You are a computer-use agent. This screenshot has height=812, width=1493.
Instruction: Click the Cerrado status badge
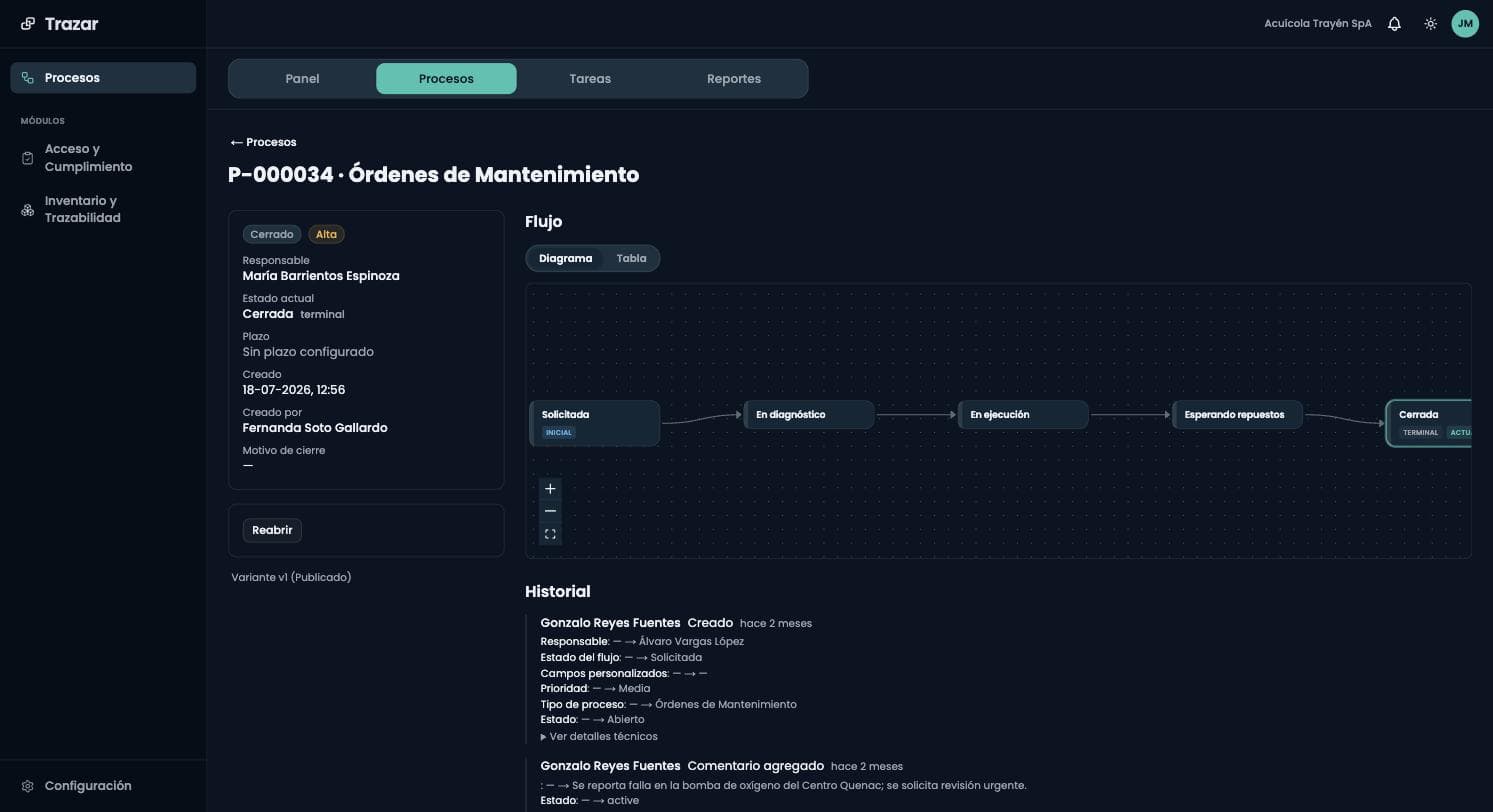point(272,234)
